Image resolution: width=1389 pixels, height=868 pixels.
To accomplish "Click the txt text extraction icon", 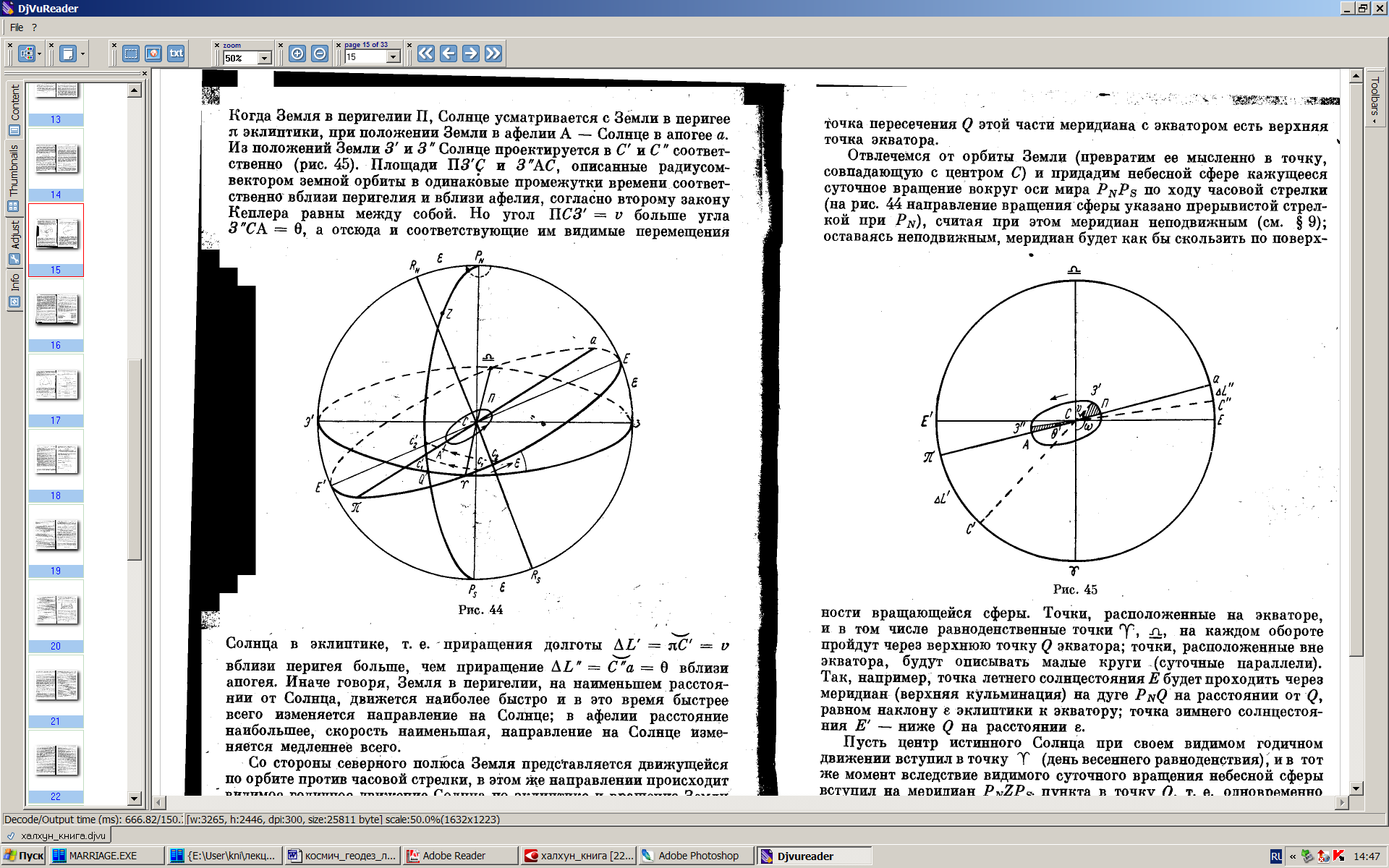I will (176, 54).
